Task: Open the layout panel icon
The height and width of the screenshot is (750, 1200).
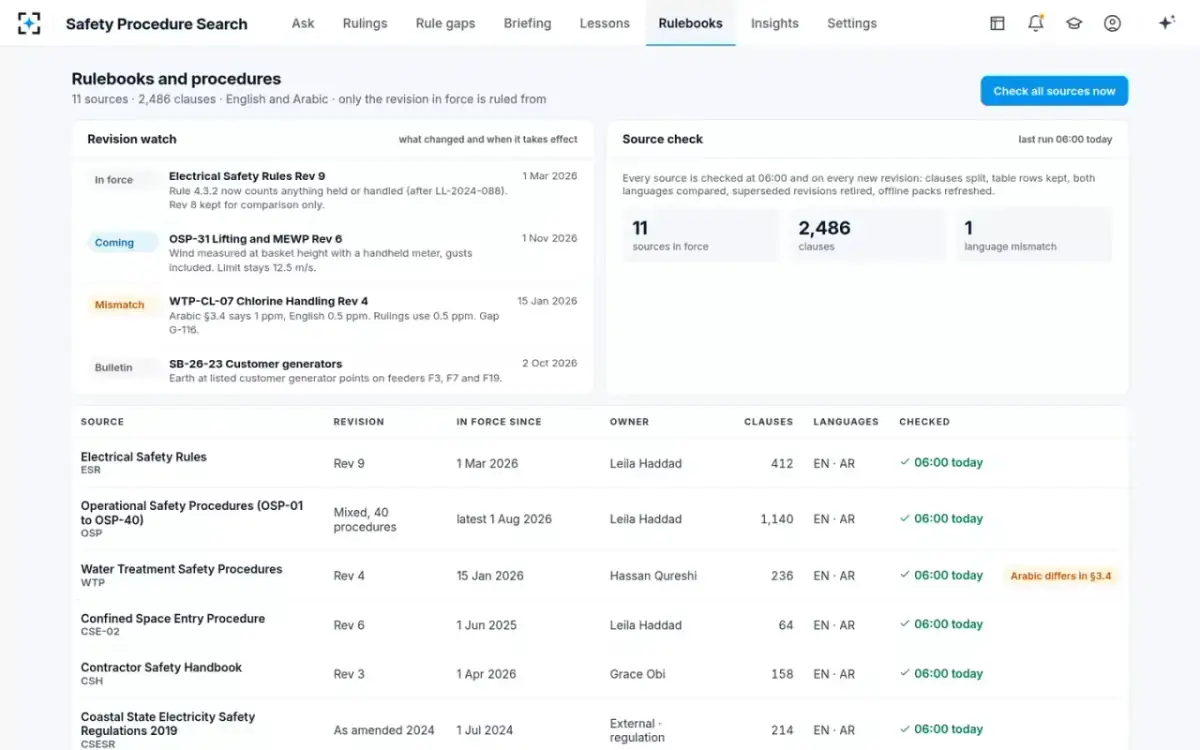Action: [x=997, y=23]
